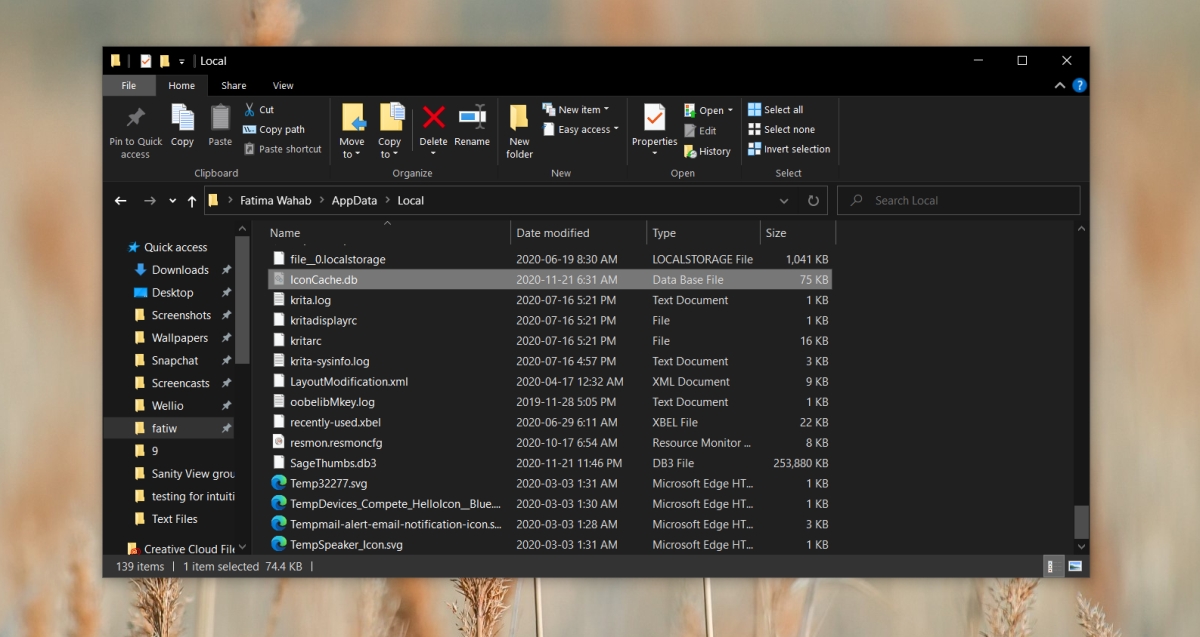
Task: Refresh the folder with the circular arrow
Action: (813, 200)
